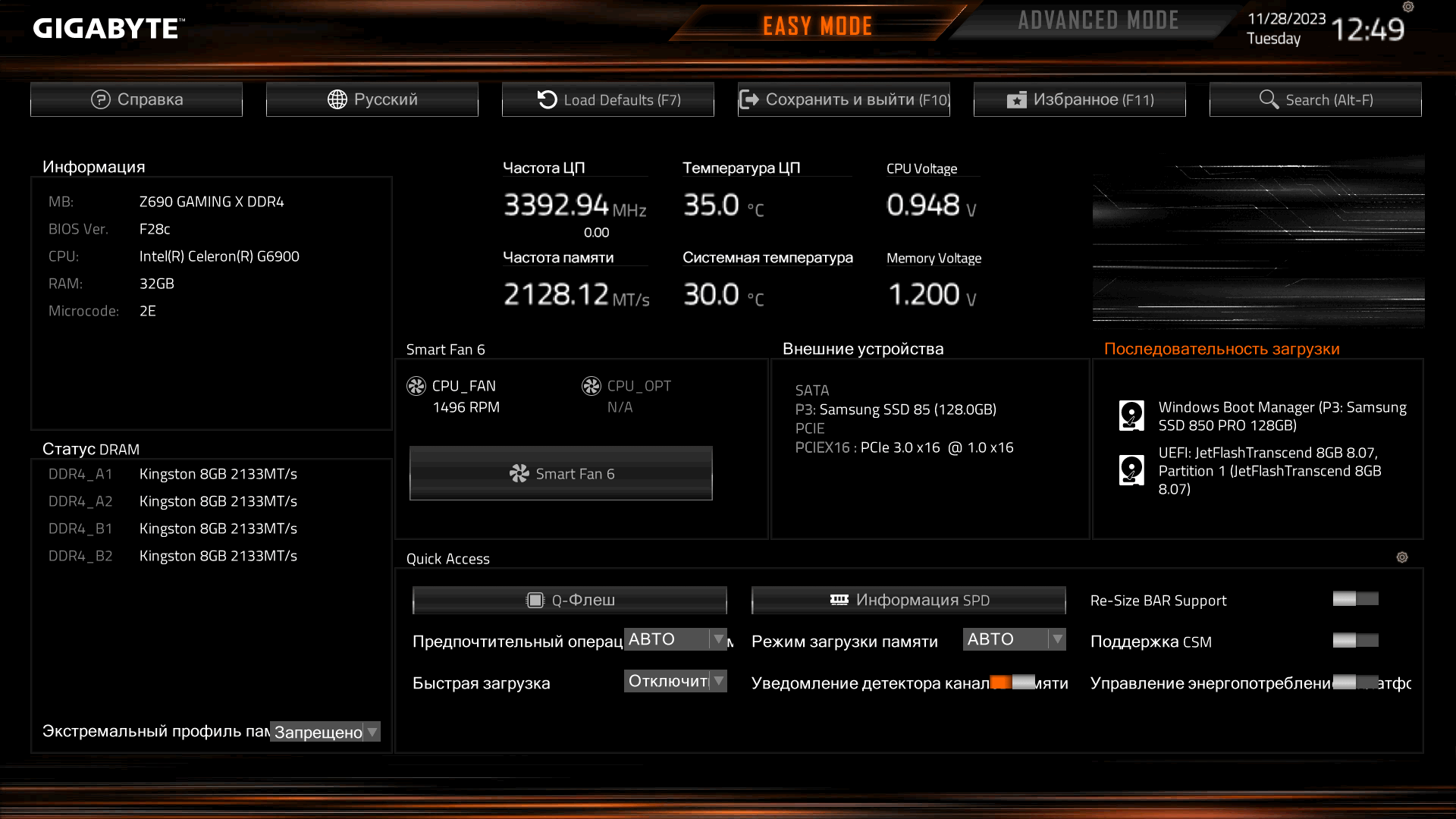Select Windows Boot Manager boot entry text
1456x819 pixels.
[1282, 416]
